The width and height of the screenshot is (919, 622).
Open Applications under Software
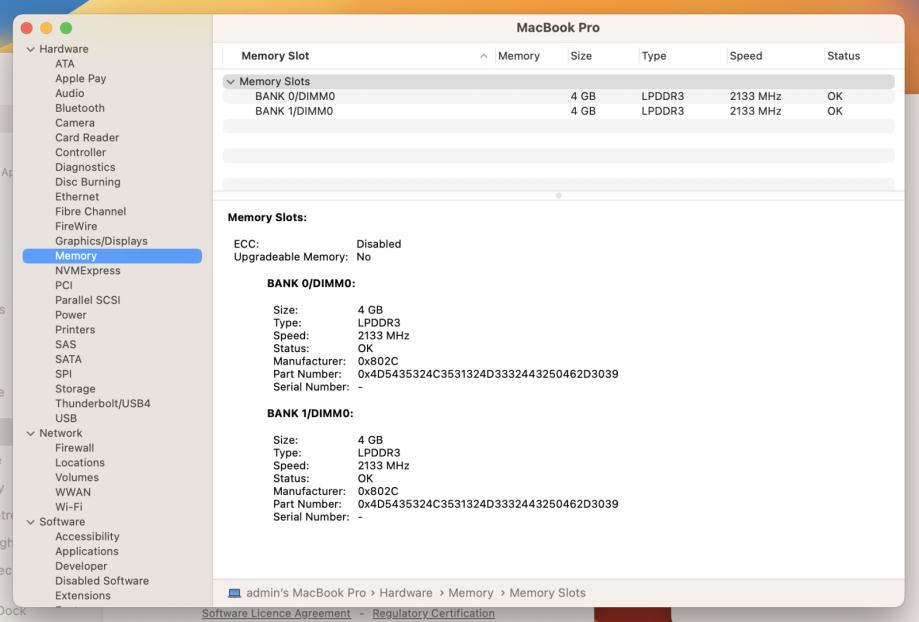tap(86, 551)
